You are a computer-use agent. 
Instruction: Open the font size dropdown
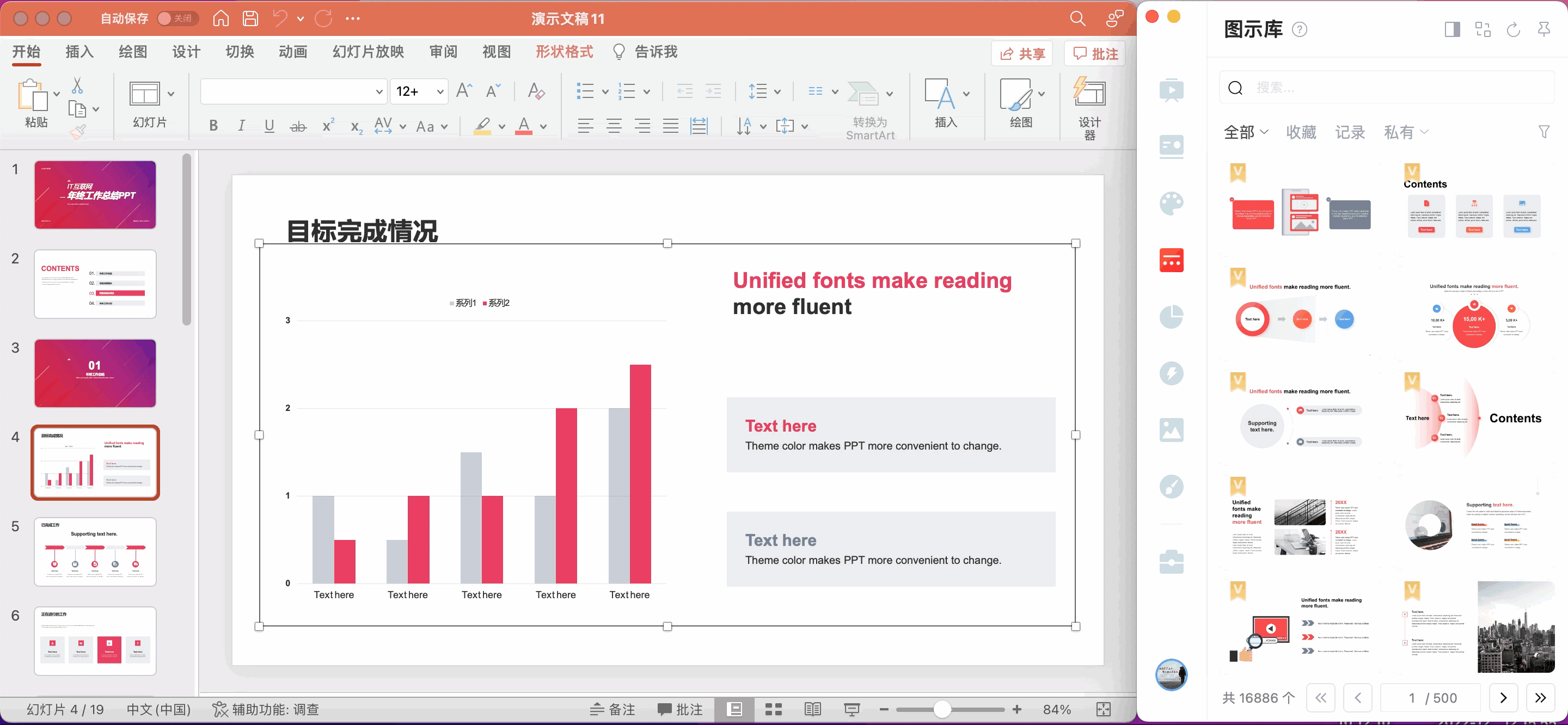(439, 92)
